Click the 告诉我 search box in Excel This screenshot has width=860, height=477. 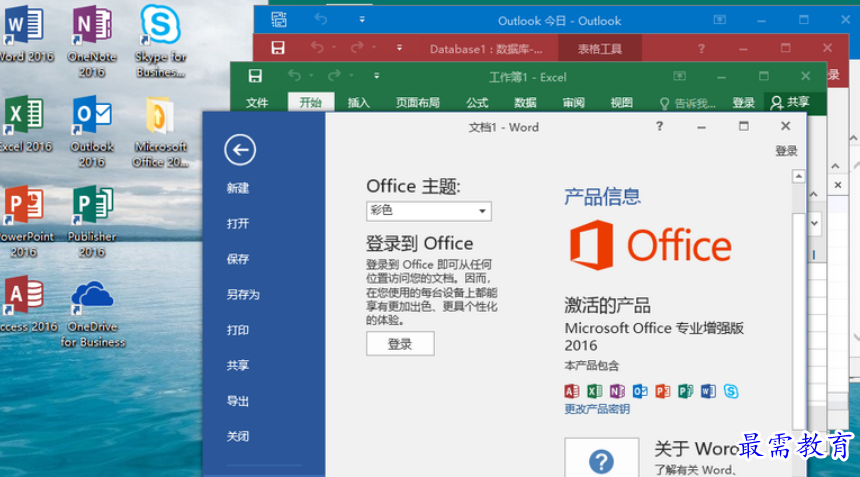point(688,103)
